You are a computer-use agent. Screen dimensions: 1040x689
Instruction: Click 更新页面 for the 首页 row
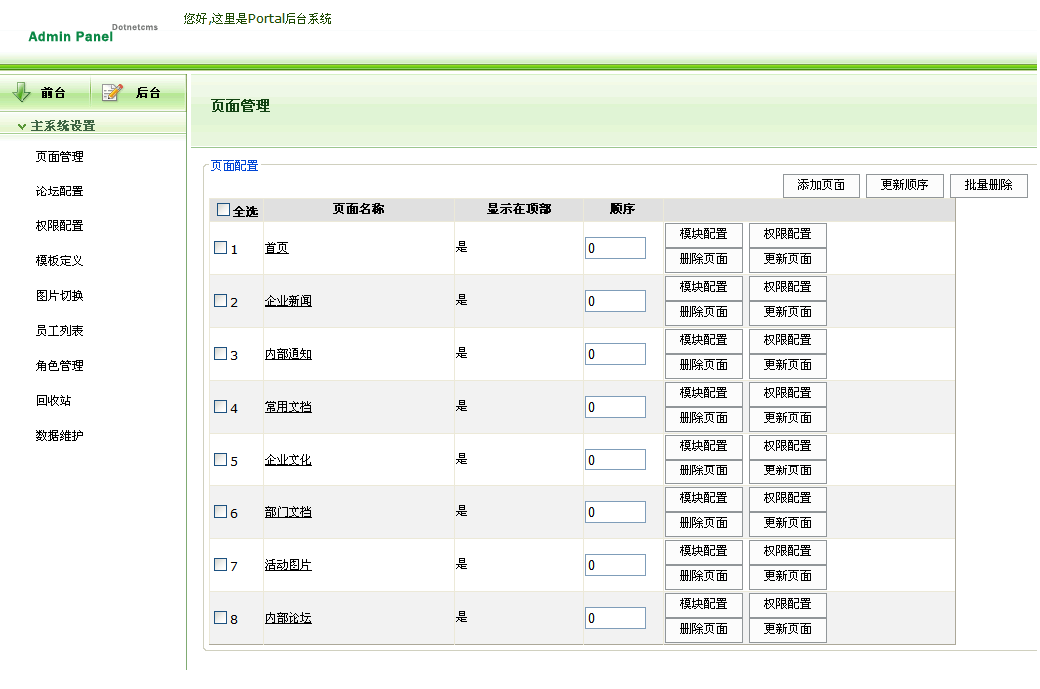pyautogui.click(x=787, y=260)
